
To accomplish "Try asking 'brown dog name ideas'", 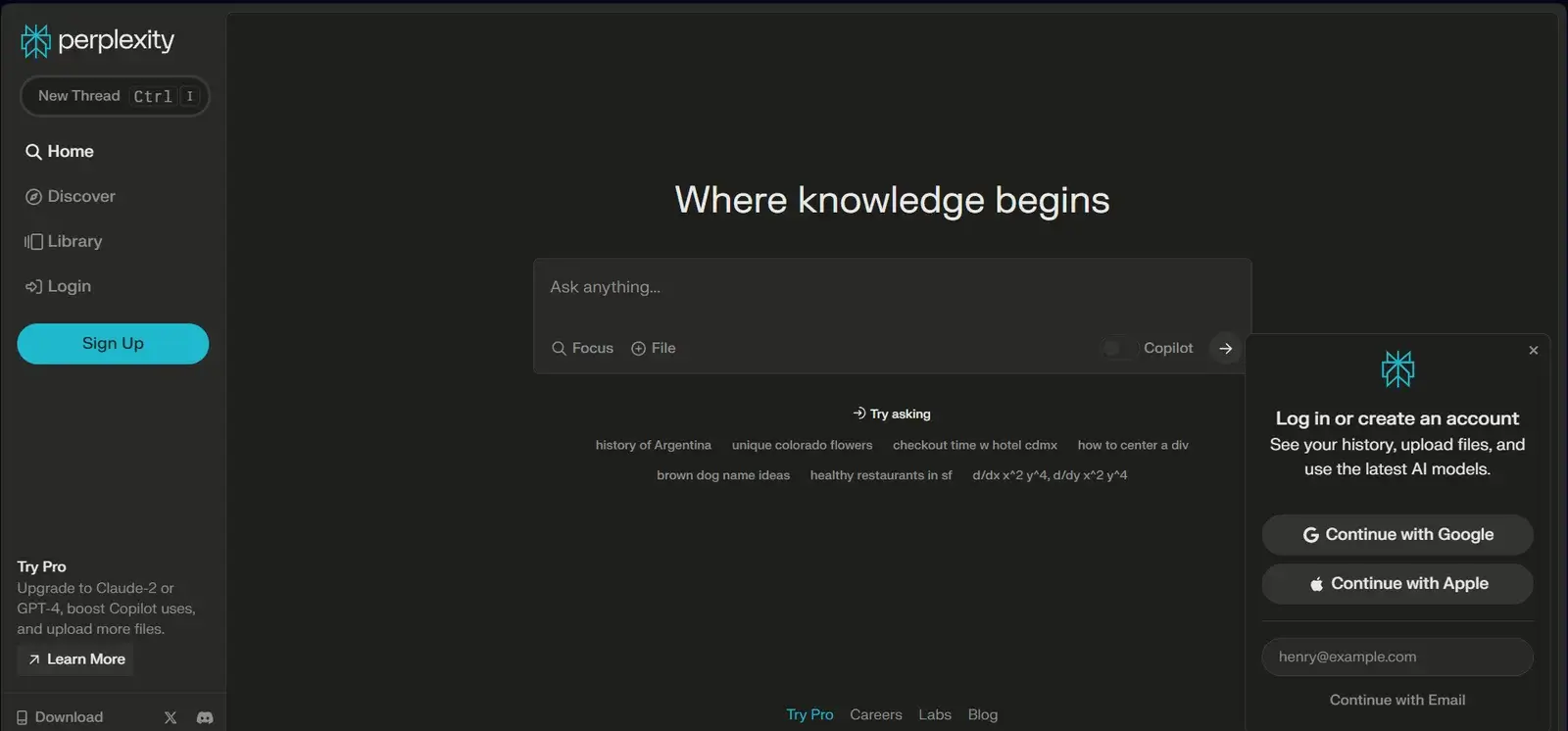I will [x=723, y=475].
